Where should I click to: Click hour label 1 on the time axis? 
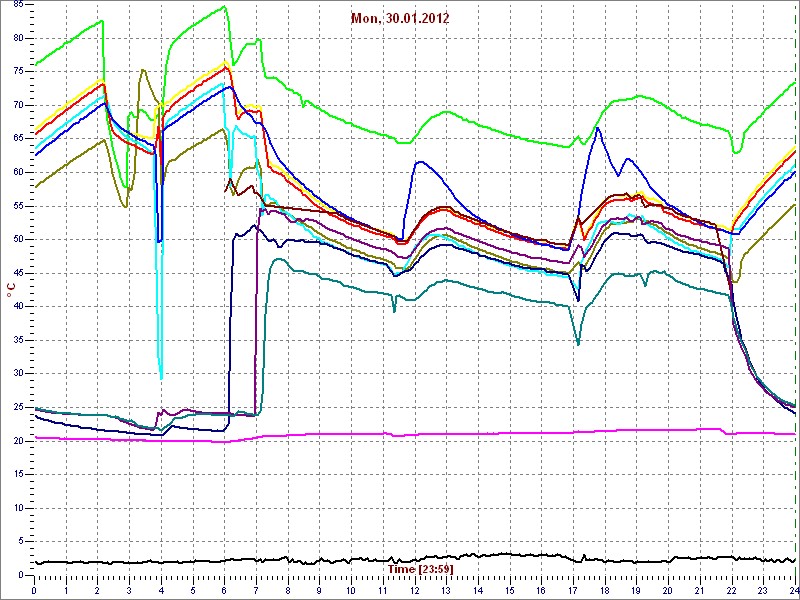(66, 590)
